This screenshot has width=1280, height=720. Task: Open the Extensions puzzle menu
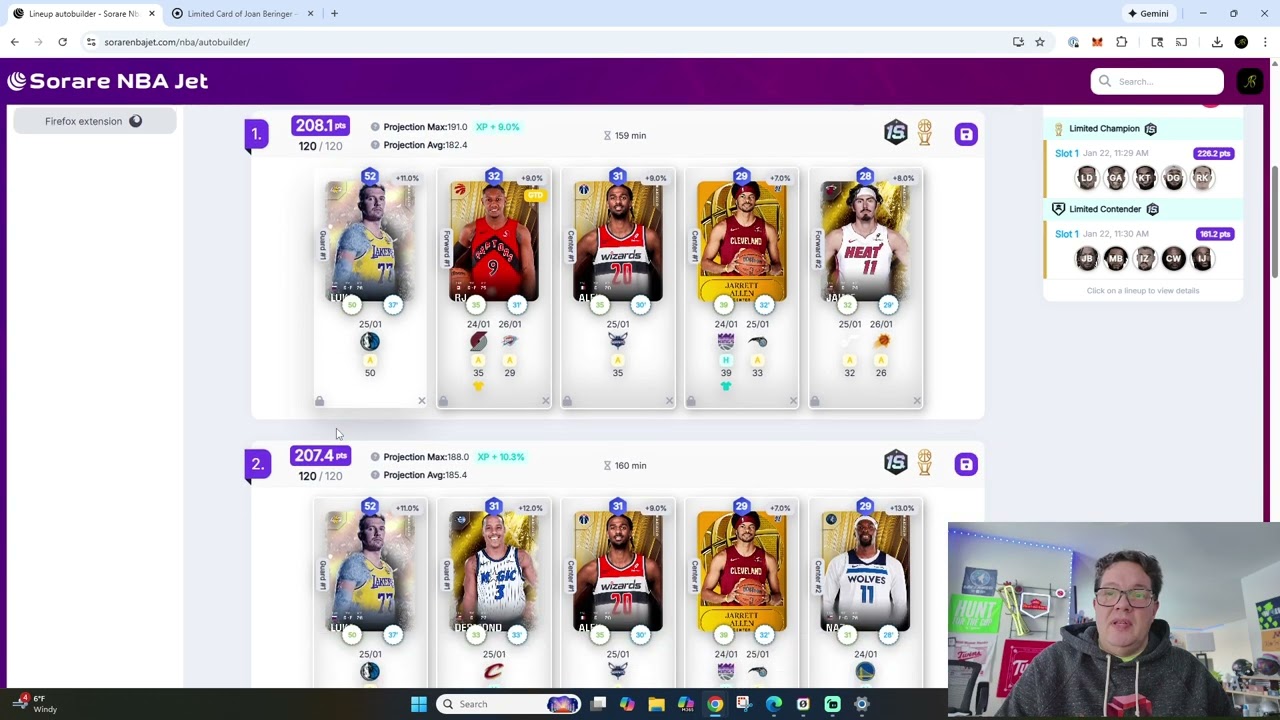pyautogui.click(x=1121, y=42)
